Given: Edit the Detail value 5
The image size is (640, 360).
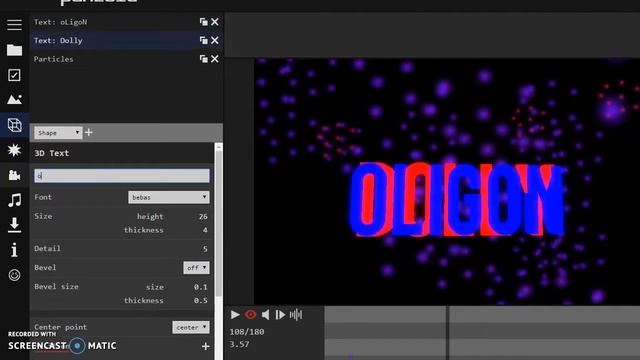Looking at the screenshot, I should [x=205, y=249].
